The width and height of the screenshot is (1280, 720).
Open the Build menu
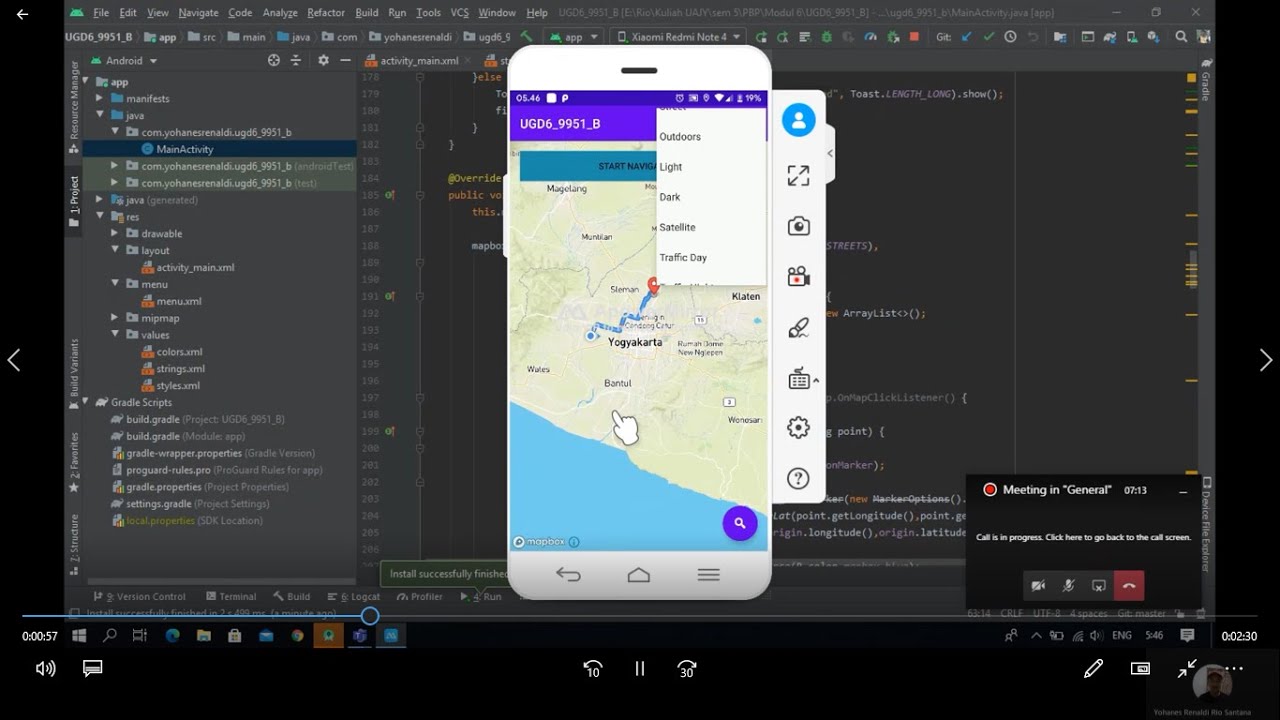tap(367, 13)
